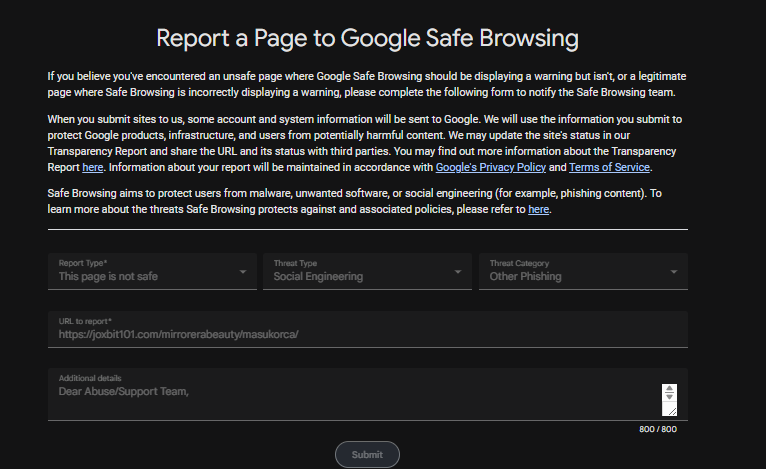Open the Report Type dropdown
The width and height of the screenshot is (766, 469).
tap(152, 271)
